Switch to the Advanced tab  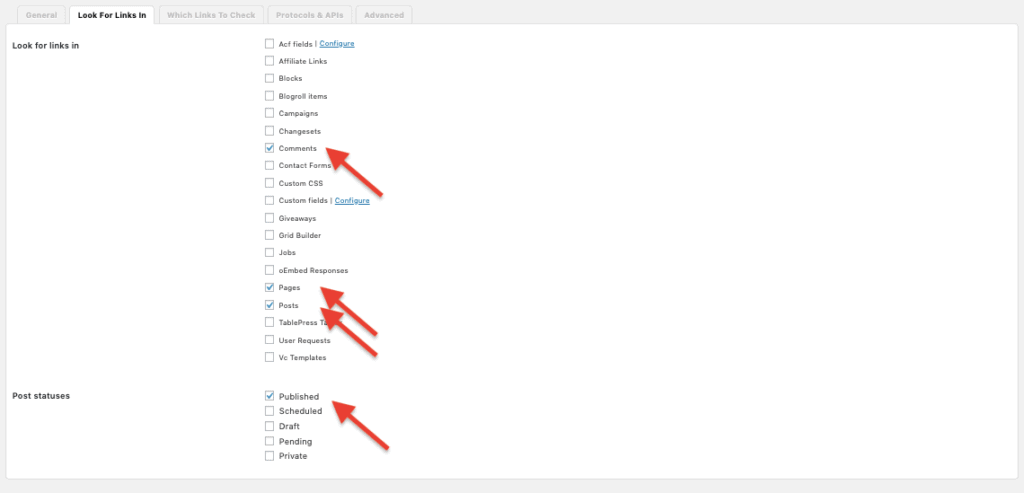(x=383, y=15)
